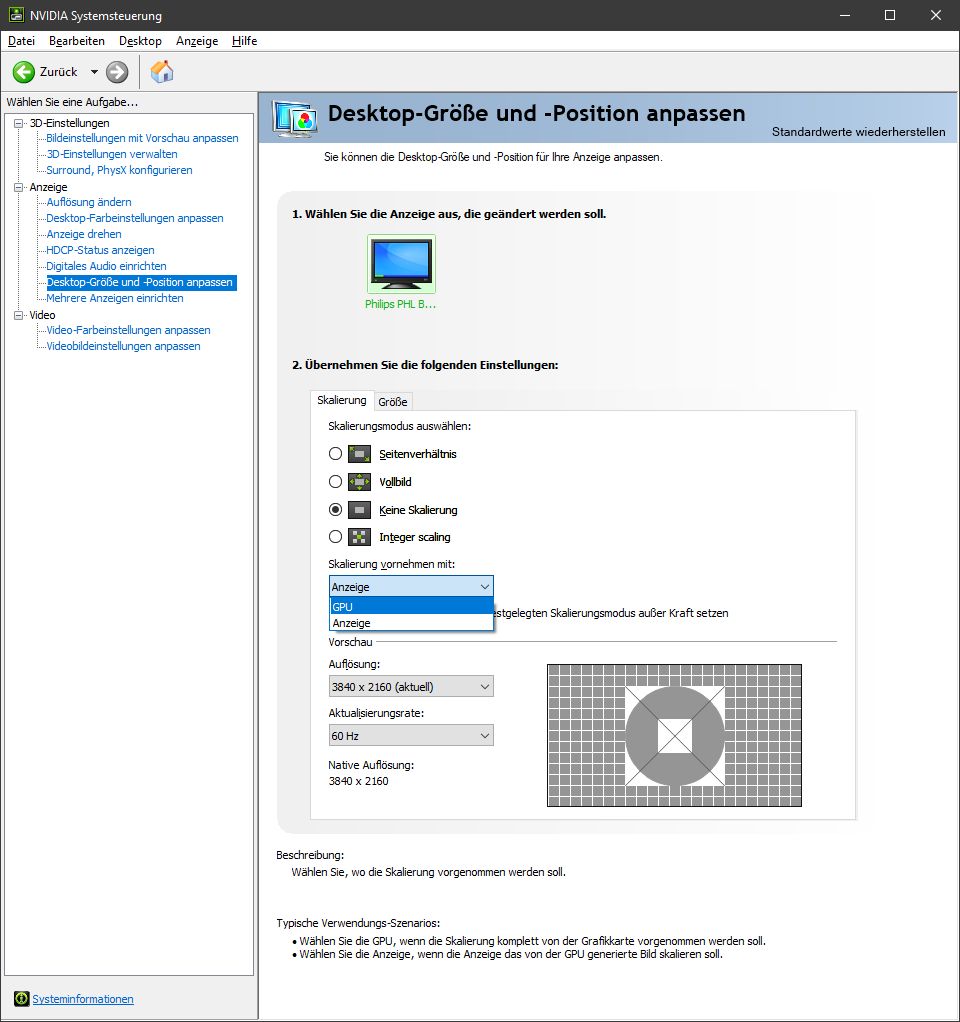
Task: Open the Skalierung vornehmen mit combo box
Action: coord(411,587)
